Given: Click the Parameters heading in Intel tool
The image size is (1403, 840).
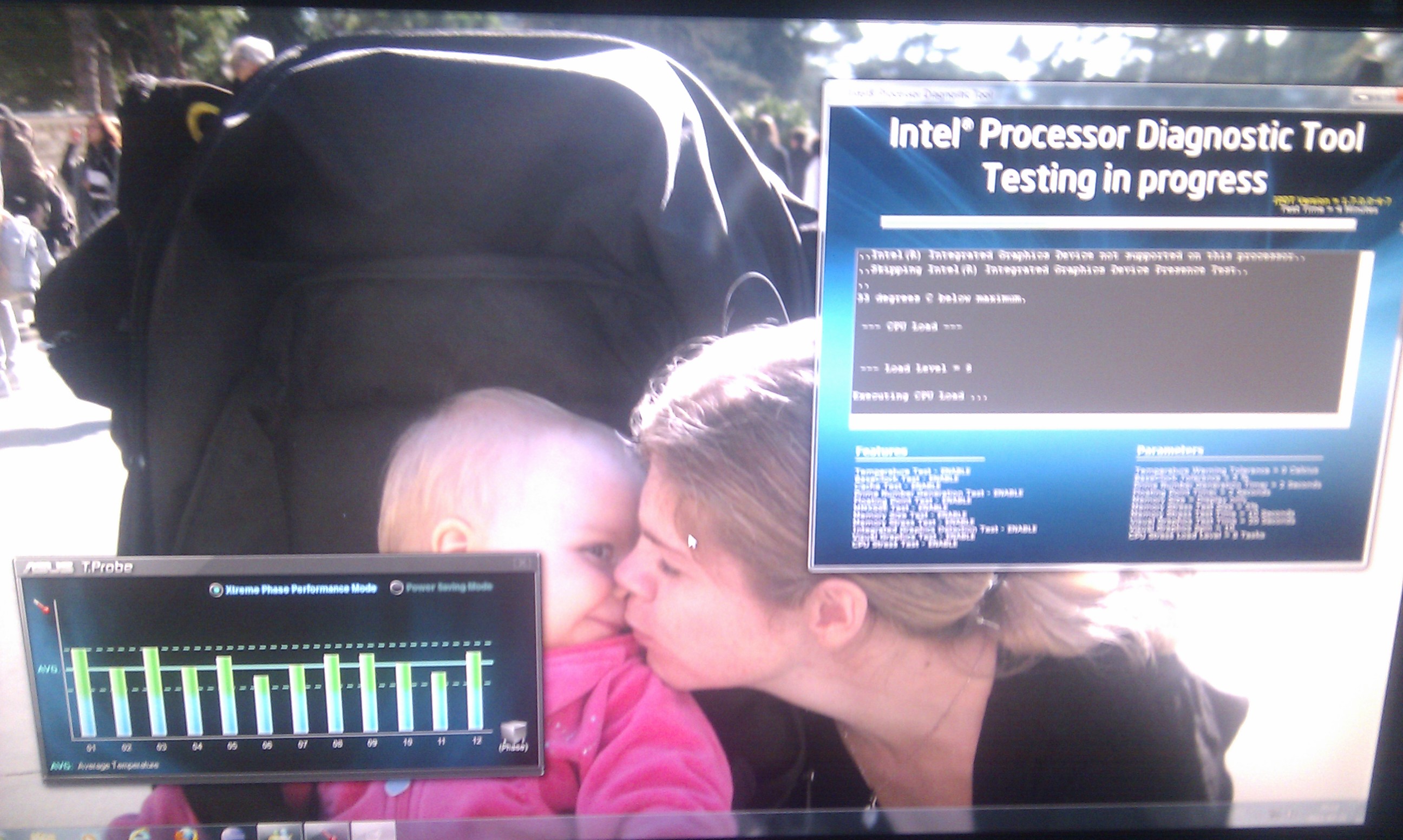Looking at the screenshot, I should click(x=1169, y=450).
